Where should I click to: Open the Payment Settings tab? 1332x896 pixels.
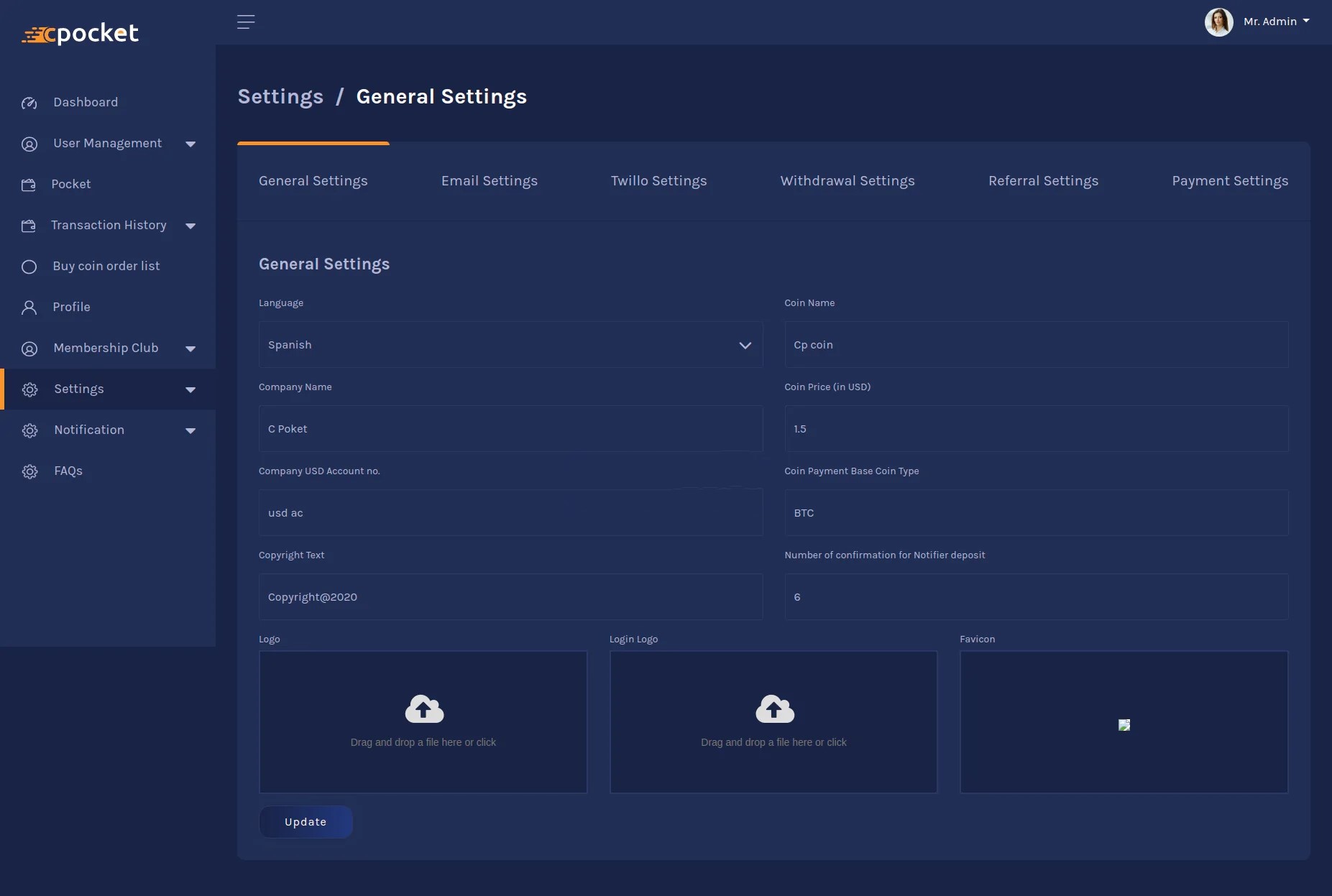(x=1229, y=181)
